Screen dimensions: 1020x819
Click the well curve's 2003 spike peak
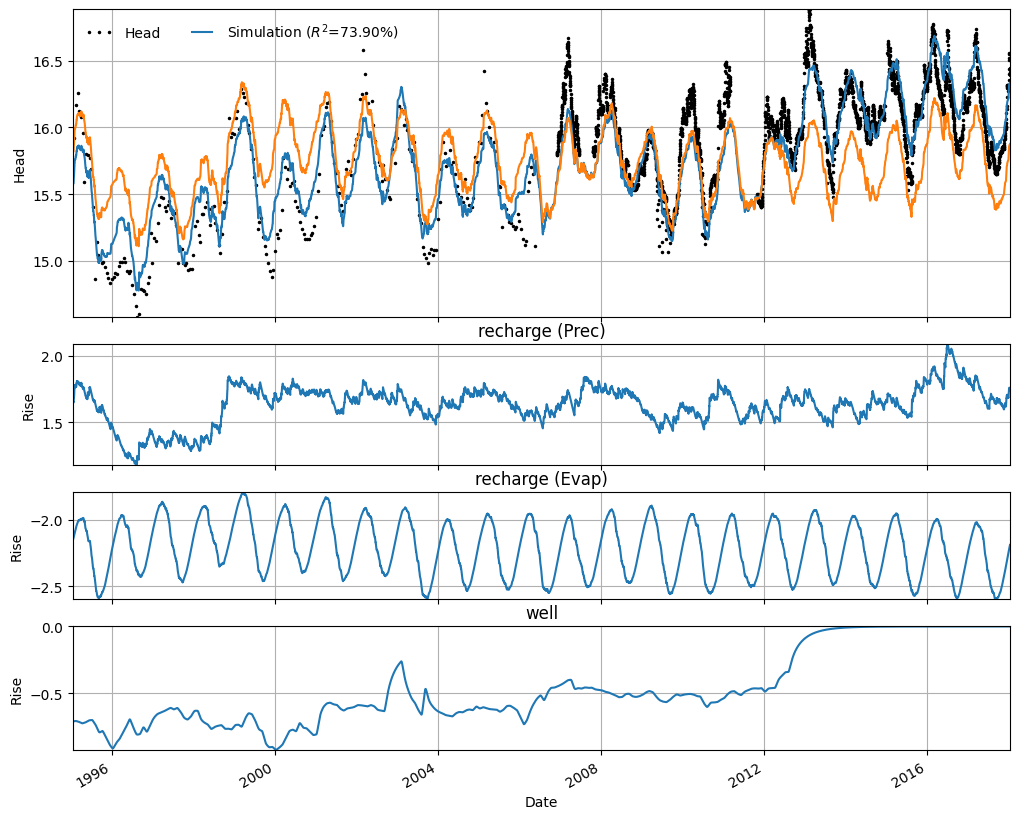click(401, 662)
